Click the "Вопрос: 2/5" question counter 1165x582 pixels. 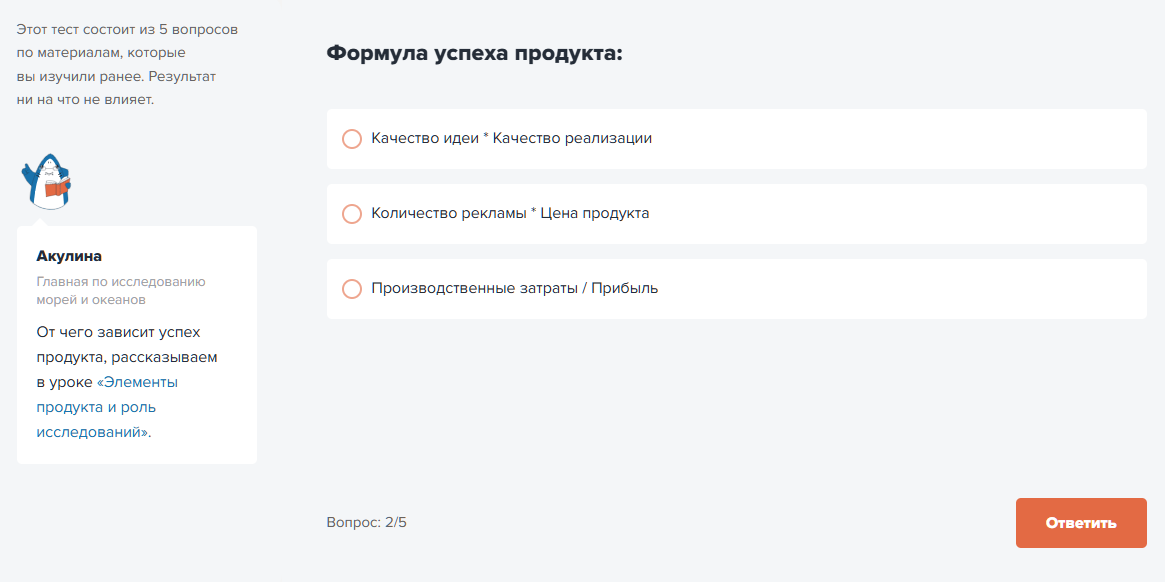tap(366, 523)
